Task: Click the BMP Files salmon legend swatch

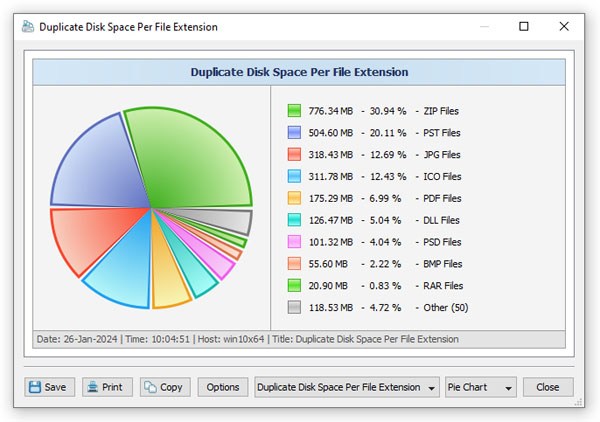Action: (x=294, y=263)
